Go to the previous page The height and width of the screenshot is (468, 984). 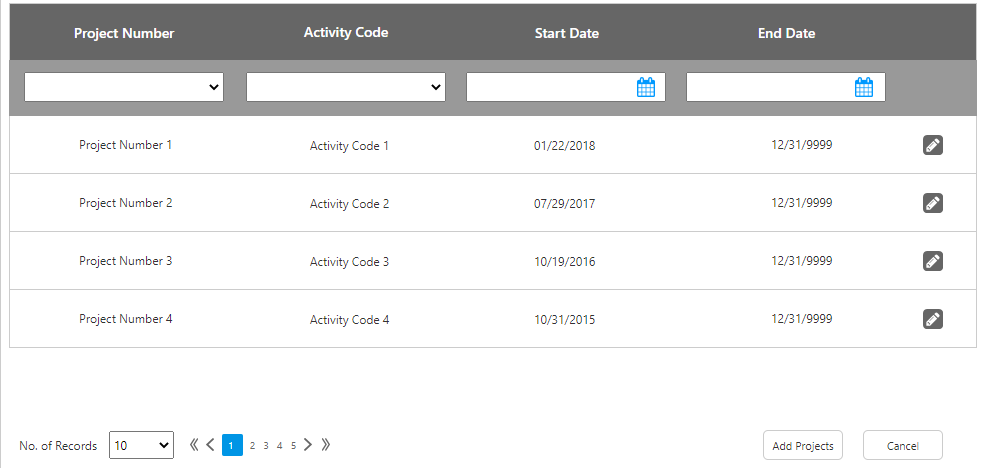click(210, 445)
